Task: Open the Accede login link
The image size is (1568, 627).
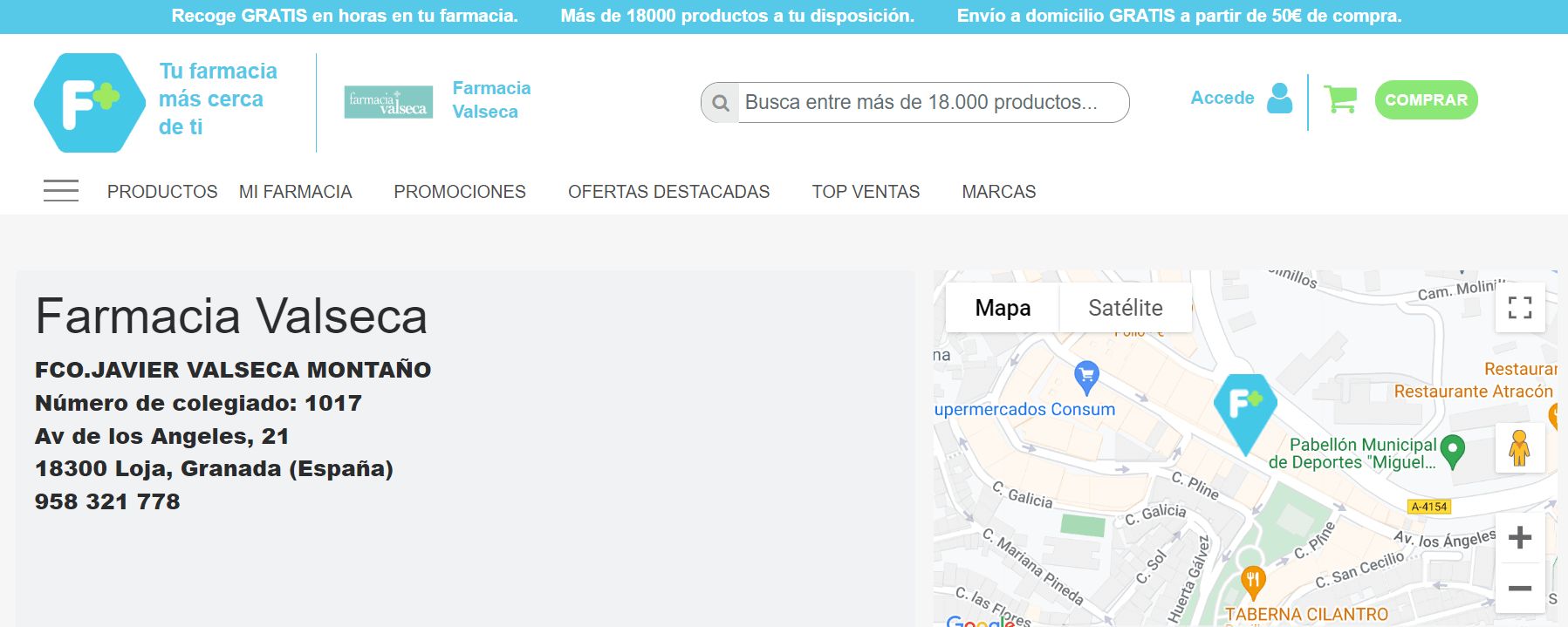Action: [1222, 99]
